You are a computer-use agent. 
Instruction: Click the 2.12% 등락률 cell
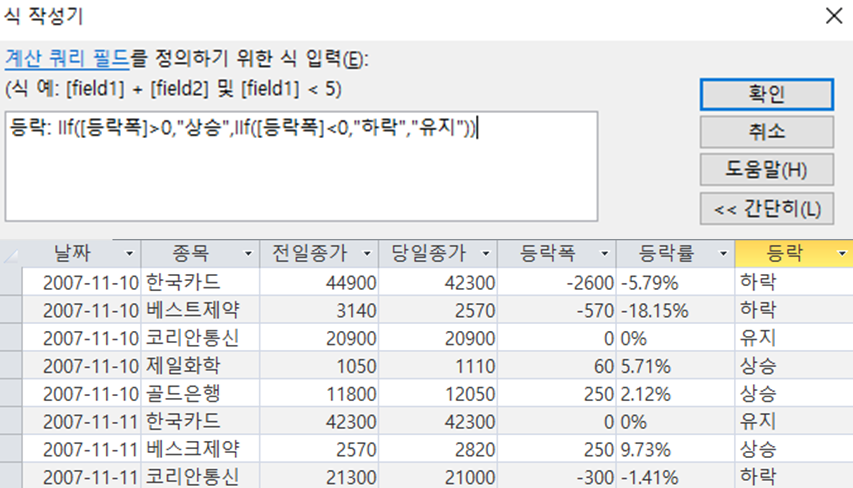(x=676, y=393)
